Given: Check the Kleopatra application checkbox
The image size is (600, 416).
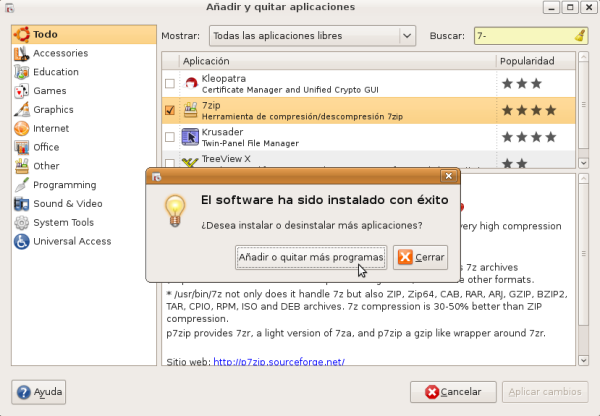Looking at the screenshot, I should pyautogui.click(x=169, y=83).
